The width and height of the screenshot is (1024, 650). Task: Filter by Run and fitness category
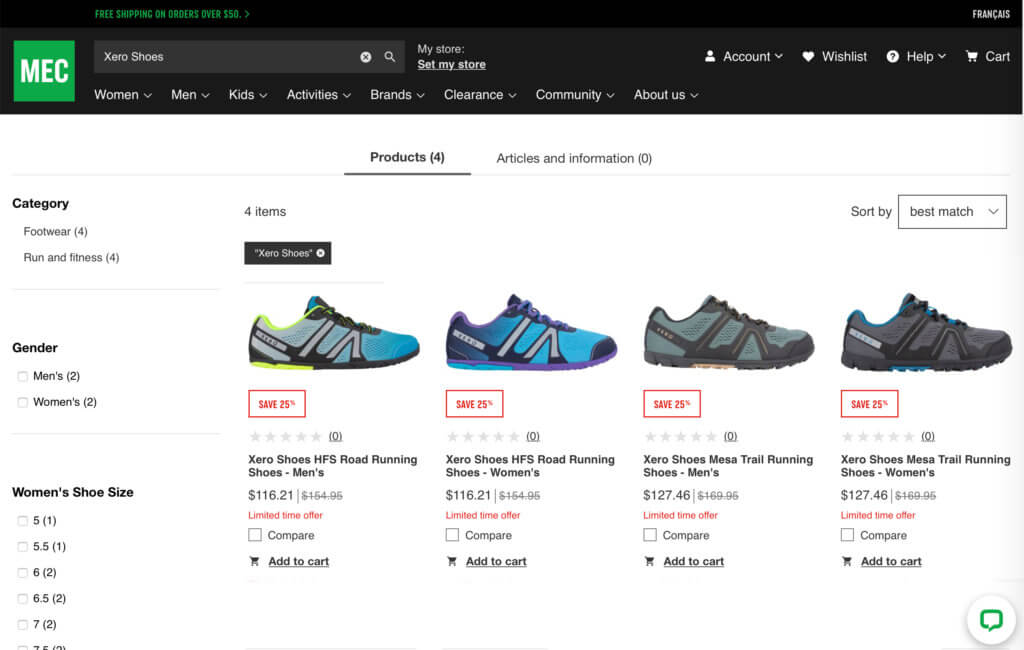pos(71,257)
